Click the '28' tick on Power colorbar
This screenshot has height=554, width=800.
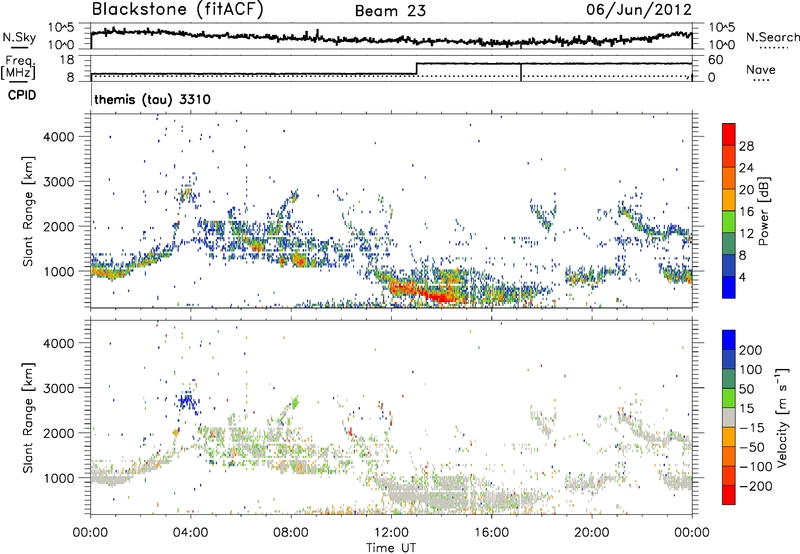tap(746, 146)
